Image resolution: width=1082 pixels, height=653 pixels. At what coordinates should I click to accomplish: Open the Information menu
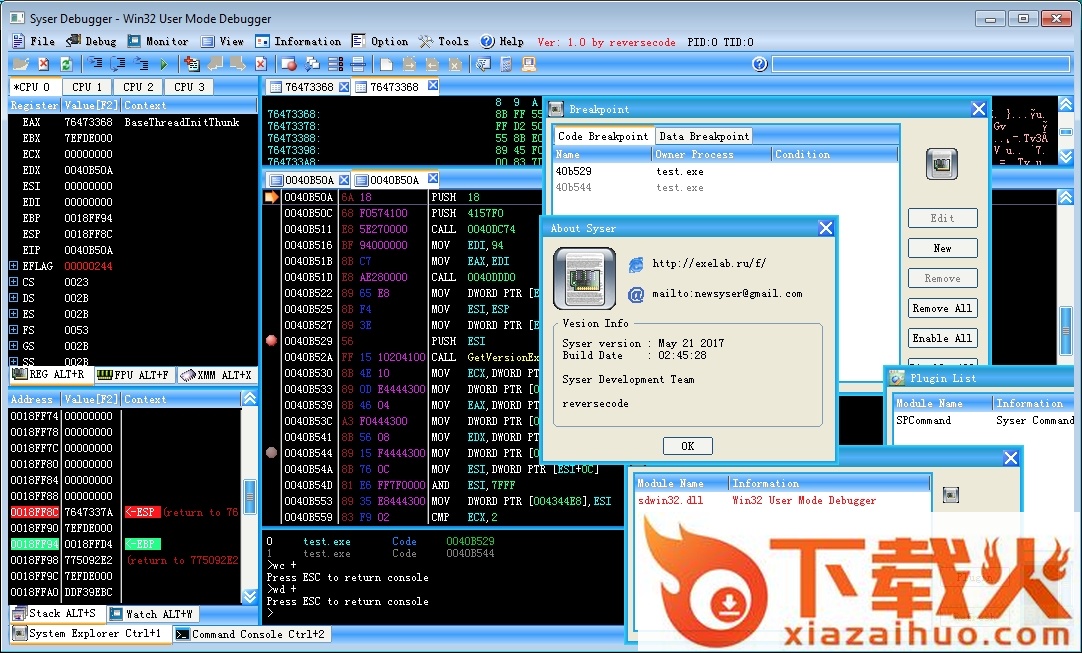tap(298, 41)
